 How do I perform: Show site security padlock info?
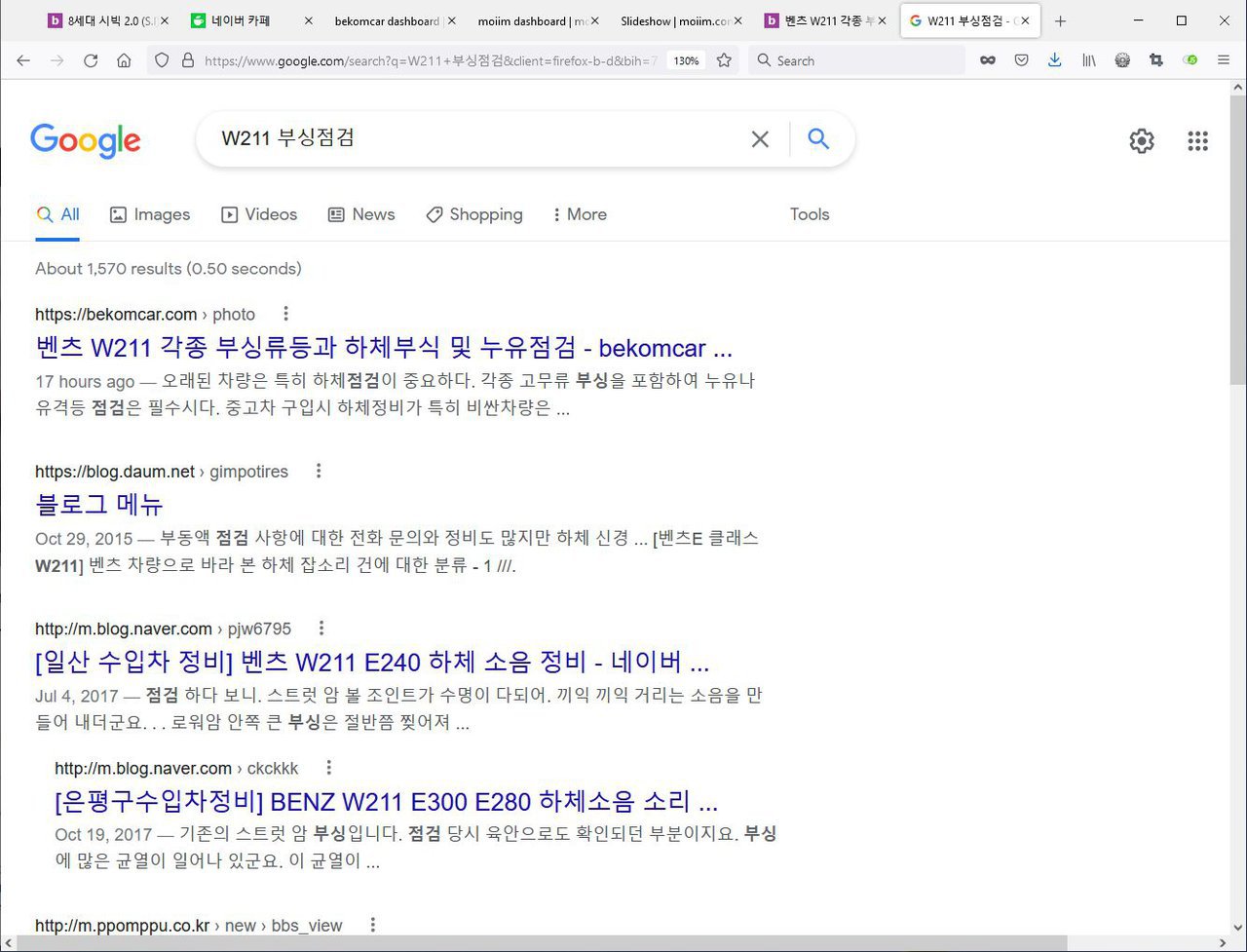(188, 60)
